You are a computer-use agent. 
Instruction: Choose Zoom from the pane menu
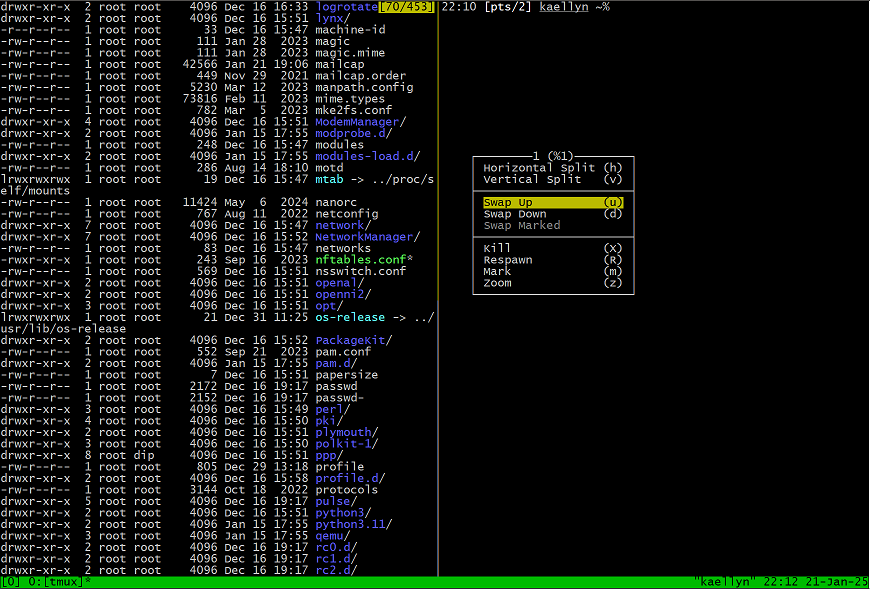(x=497, y=283)
